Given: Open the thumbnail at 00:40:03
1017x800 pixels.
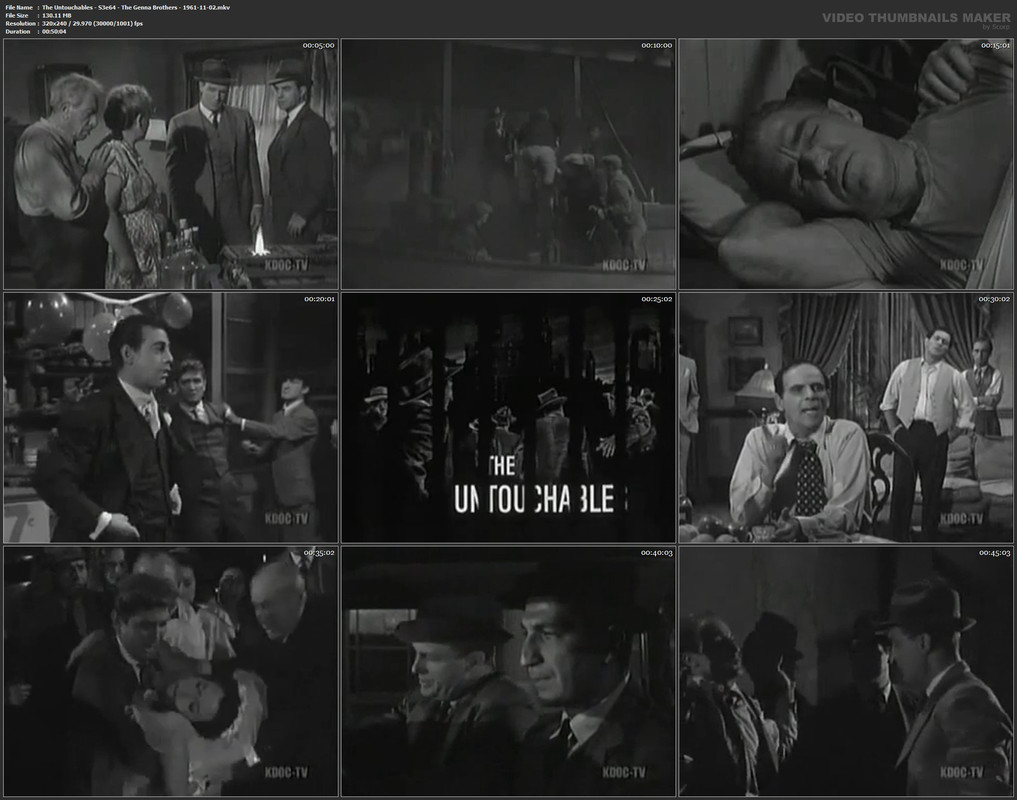Looking at the screenshot, I should coord(508,672).
